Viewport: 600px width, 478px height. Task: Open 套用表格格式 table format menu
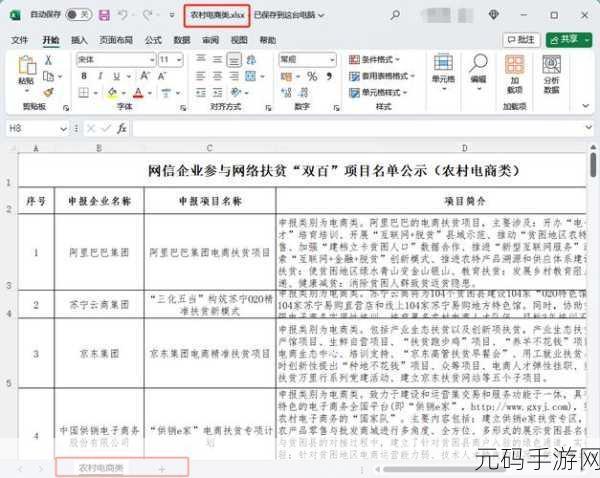[x=382, y=76]
